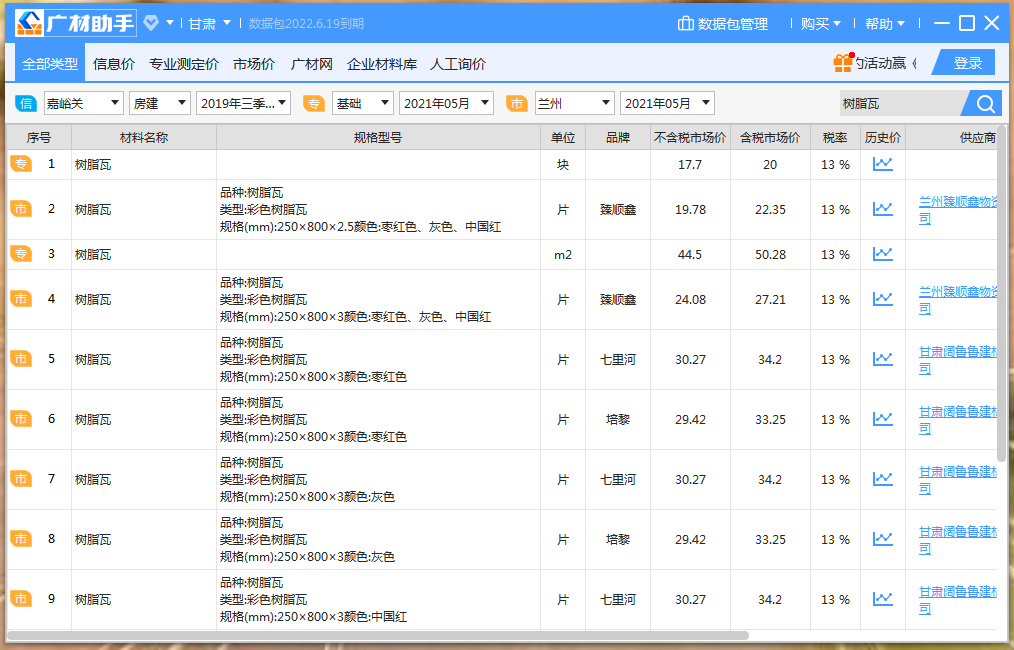Image resolution: width=1014 pixels, height=650 pixels.
Task: Click the 市 badge on row 5
Action: [x=21, y=359]
